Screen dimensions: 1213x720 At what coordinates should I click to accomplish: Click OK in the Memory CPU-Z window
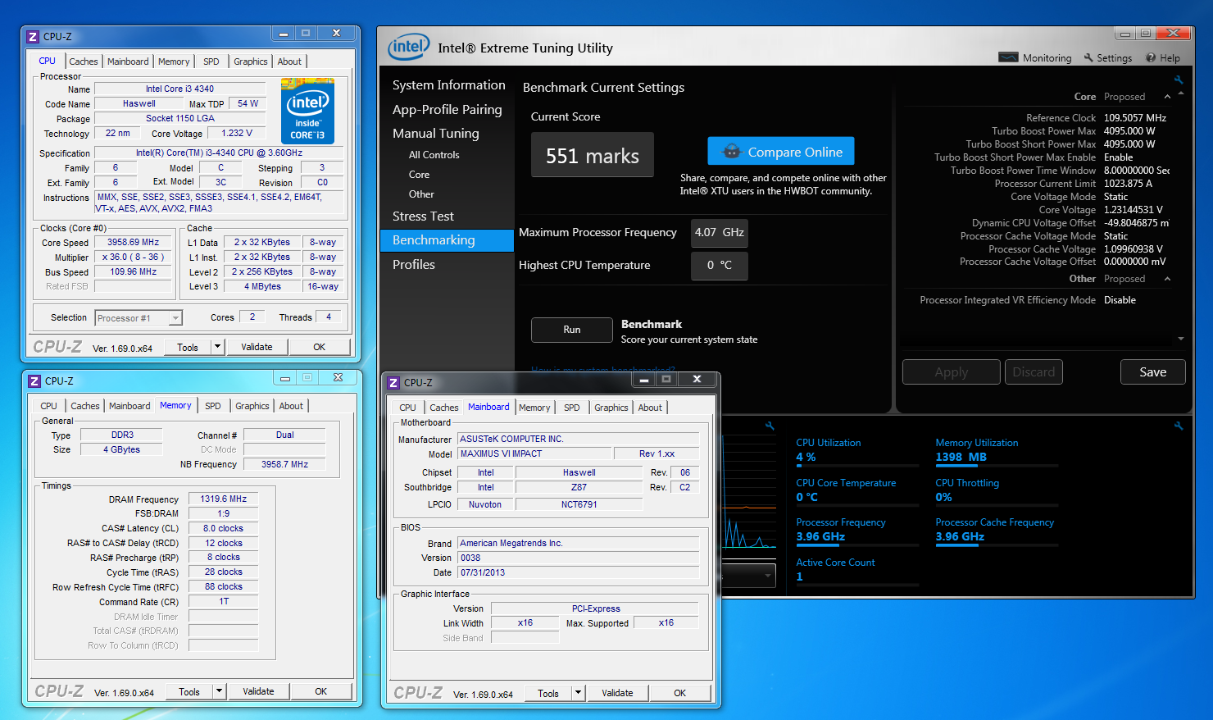click(321, 691)
